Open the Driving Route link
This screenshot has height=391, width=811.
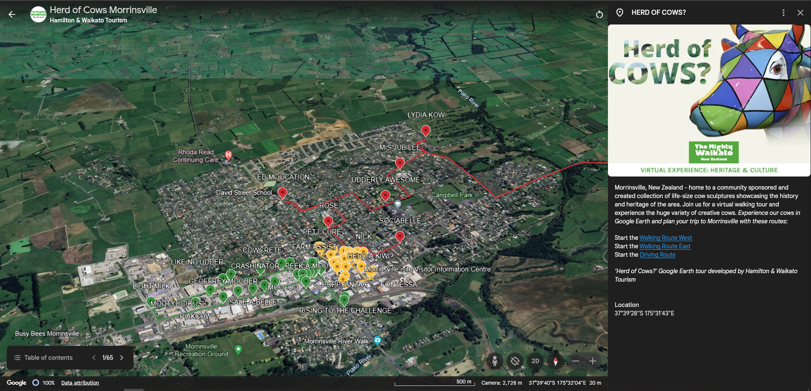coord(657,254)
